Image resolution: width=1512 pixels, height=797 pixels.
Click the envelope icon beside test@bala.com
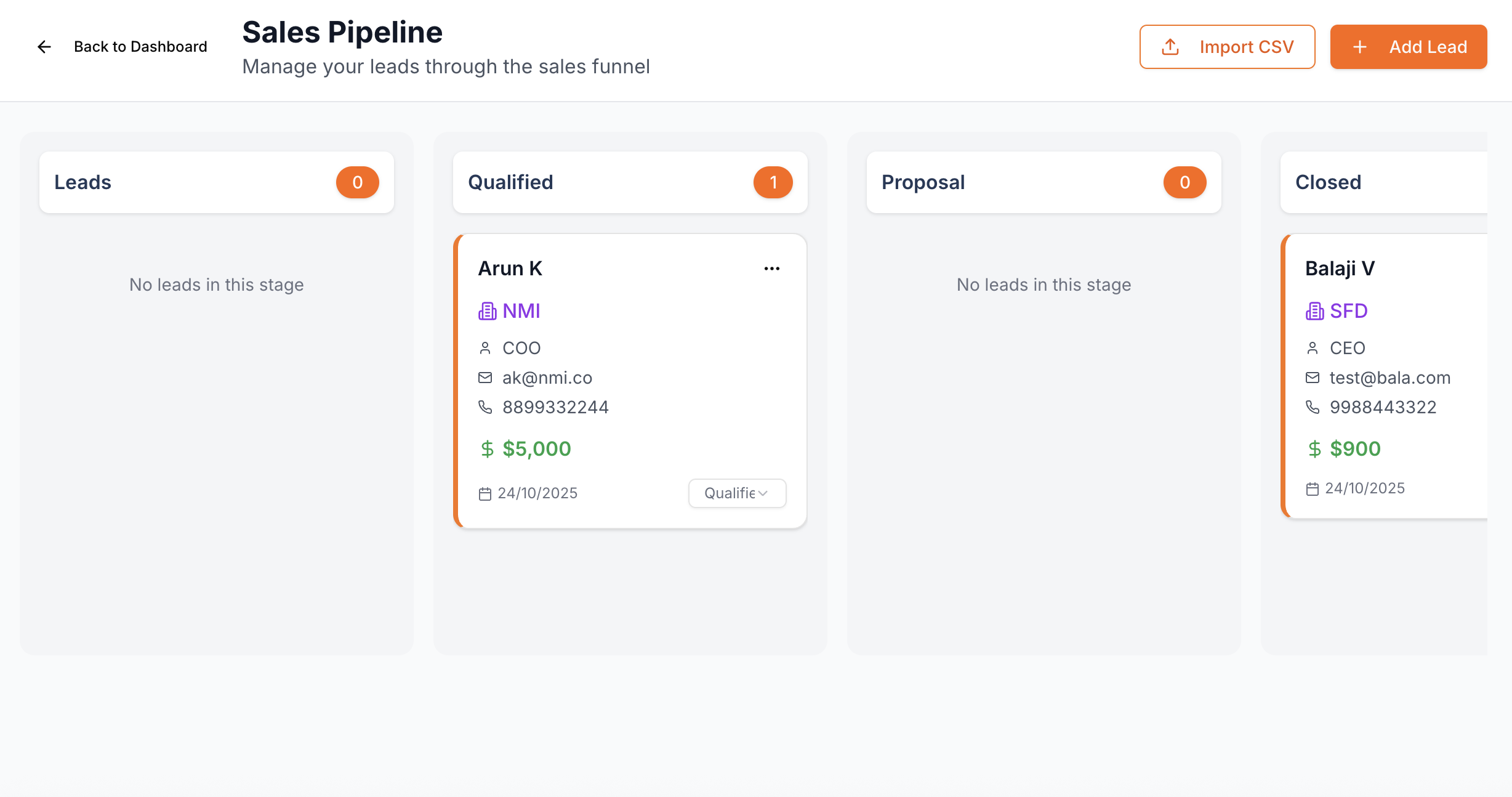click(1313, 378)
